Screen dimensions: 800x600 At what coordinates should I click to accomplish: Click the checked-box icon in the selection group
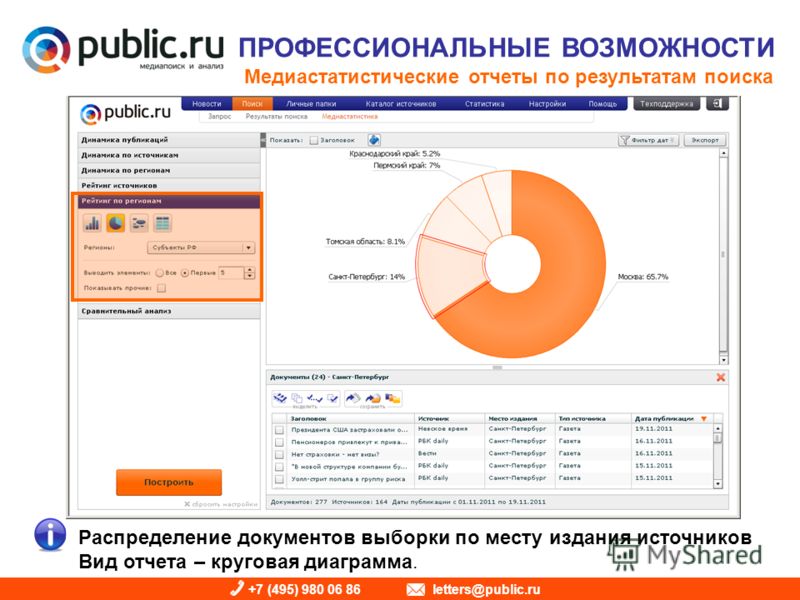[x=333, y=398]
